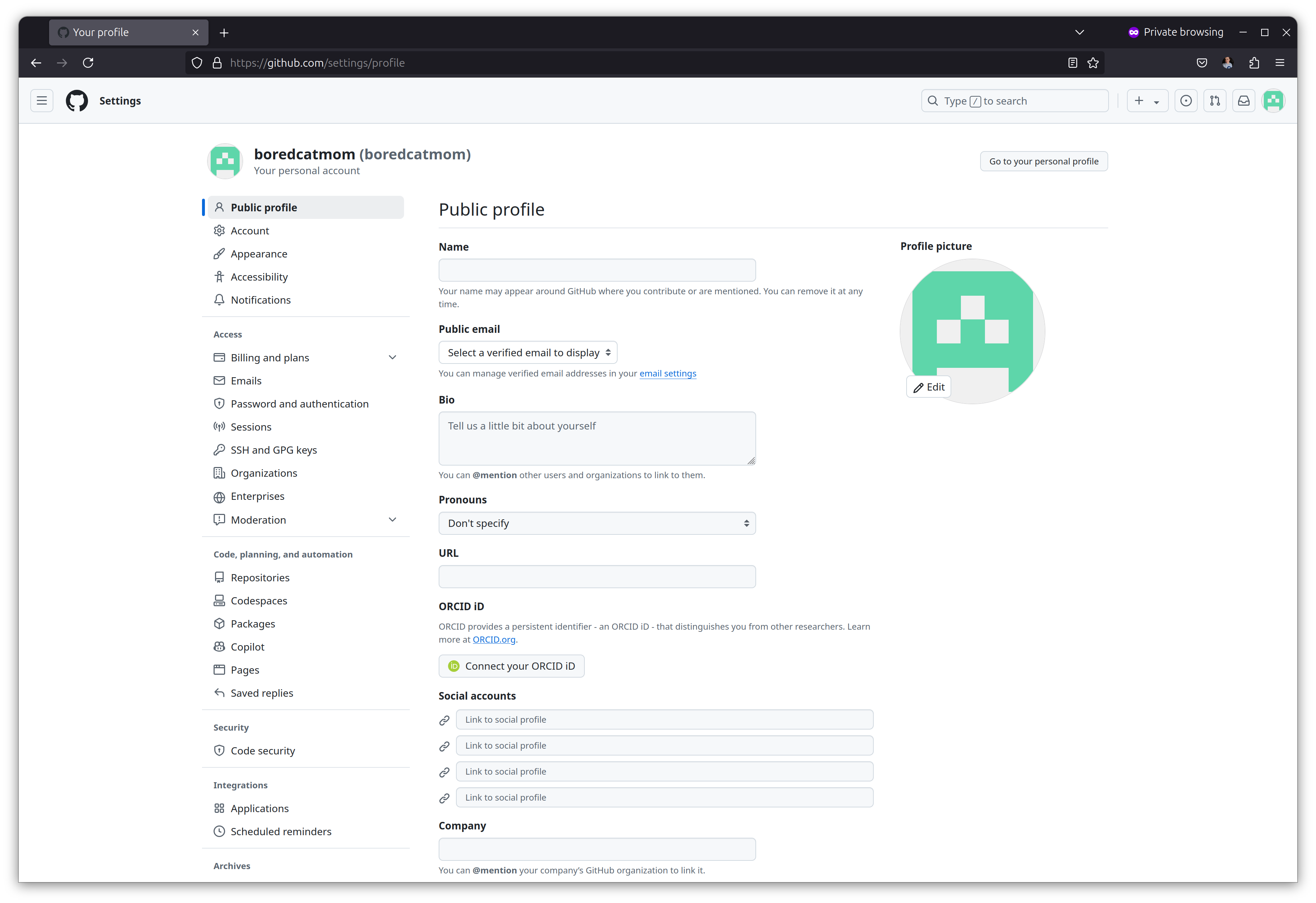Follow the ORCID.org link
Viewport: 1316px width, 903px height.
coord(494,640)
